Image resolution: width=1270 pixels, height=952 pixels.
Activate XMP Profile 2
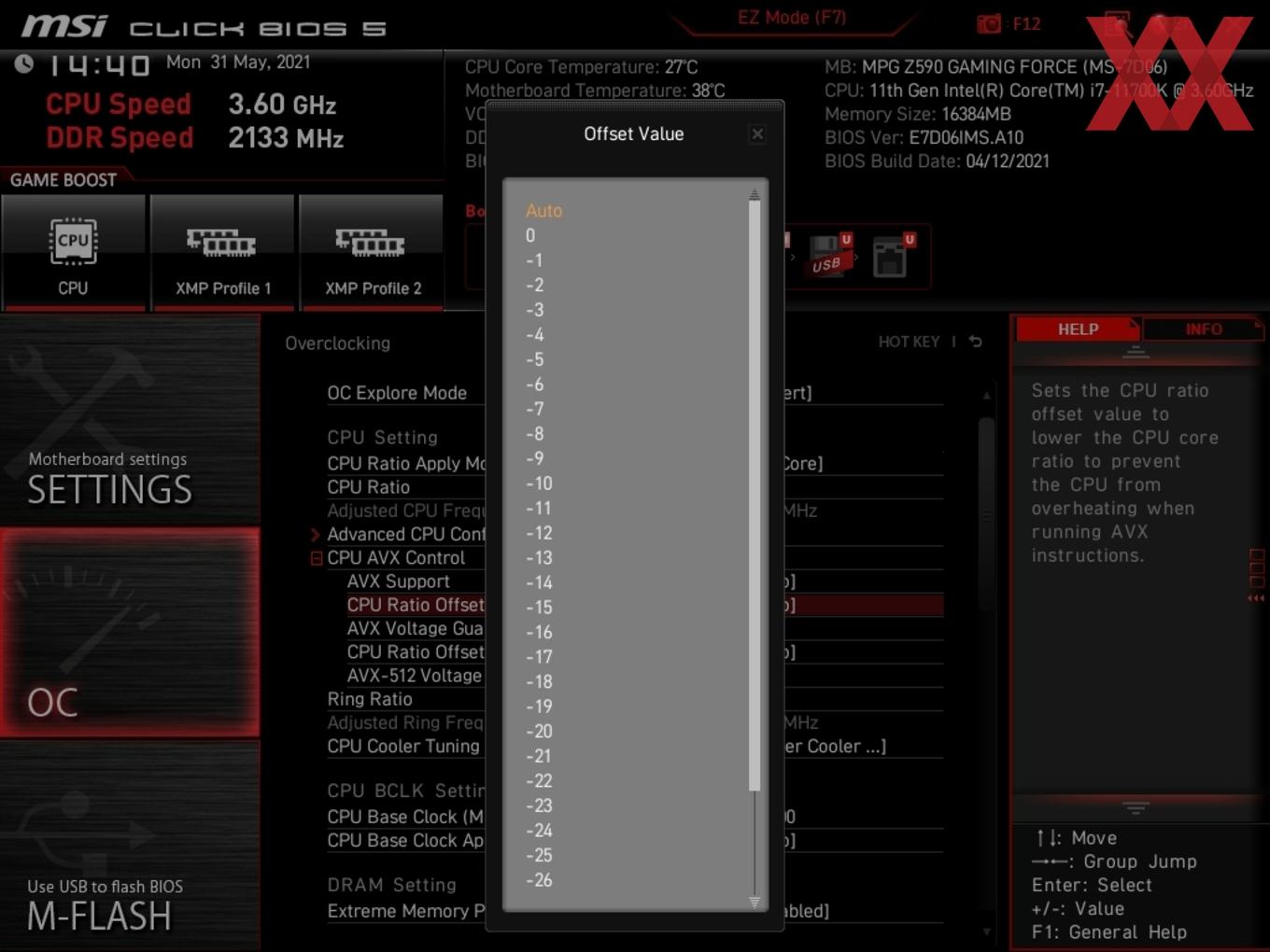tap(372, 250)
